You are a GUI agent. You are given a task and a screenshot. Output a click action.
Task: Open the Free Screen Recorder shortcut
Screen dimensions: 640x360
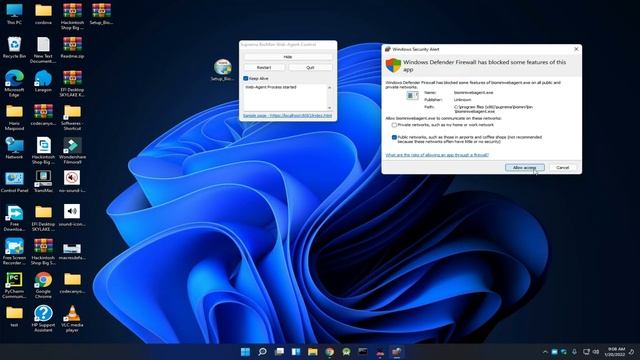(14, 252)
